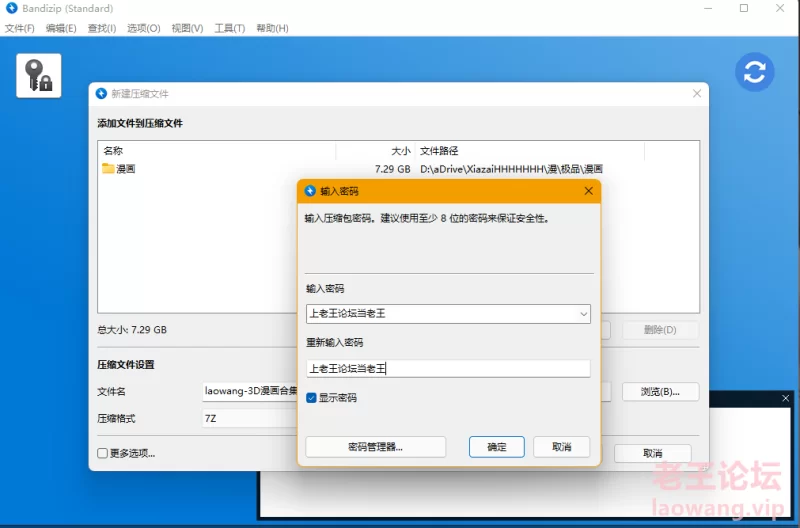Uncheck the 显示密码 checkbox
Screen dimensions: 800x528
point(311,397)
